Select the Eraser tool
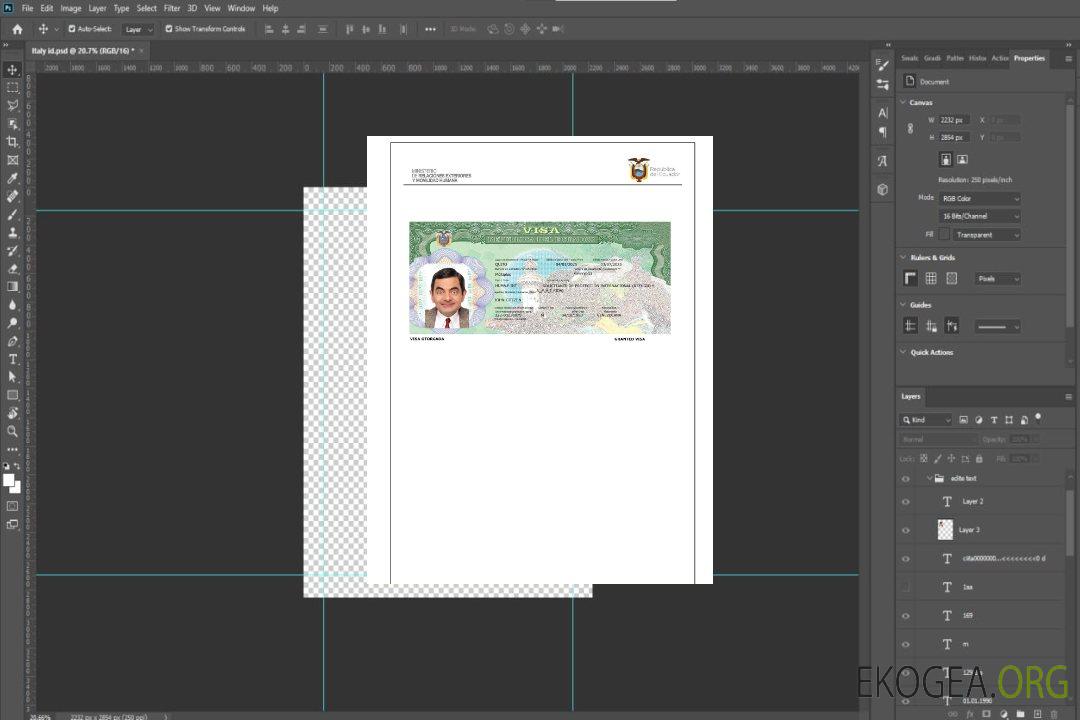This screenshot has width=1080, height=720. [x=12, y=269]
